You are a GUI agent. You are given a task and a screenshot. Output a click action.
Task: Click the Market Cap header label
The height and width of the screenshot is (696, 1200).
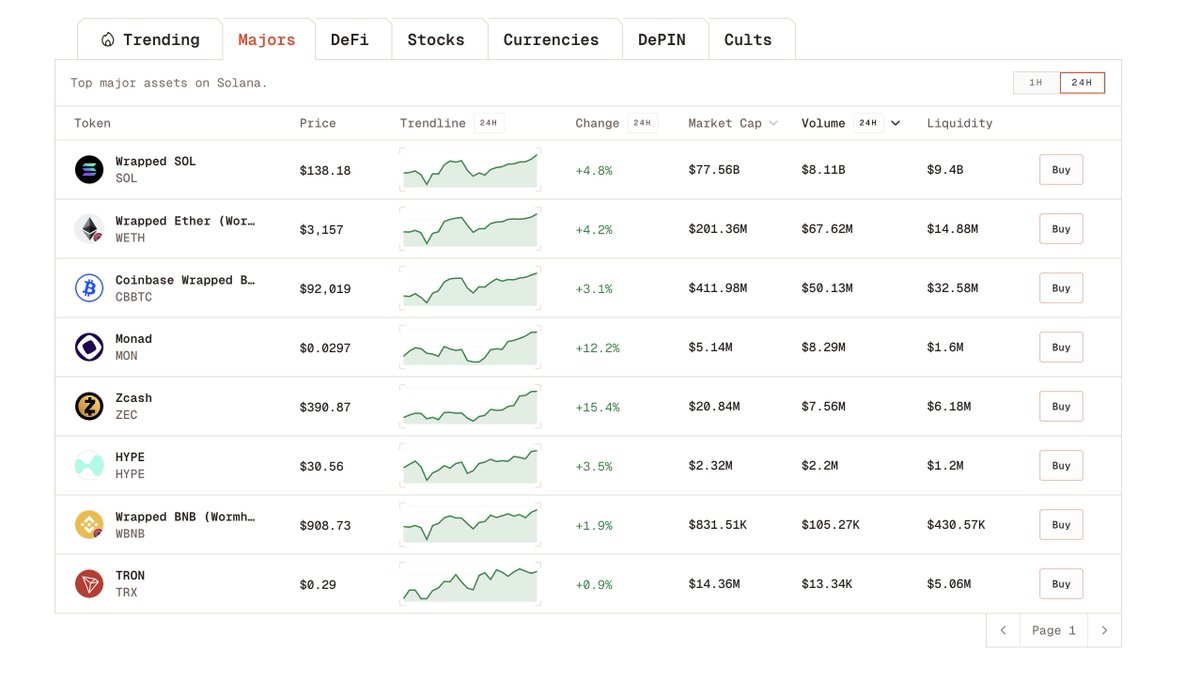point(725,123)
